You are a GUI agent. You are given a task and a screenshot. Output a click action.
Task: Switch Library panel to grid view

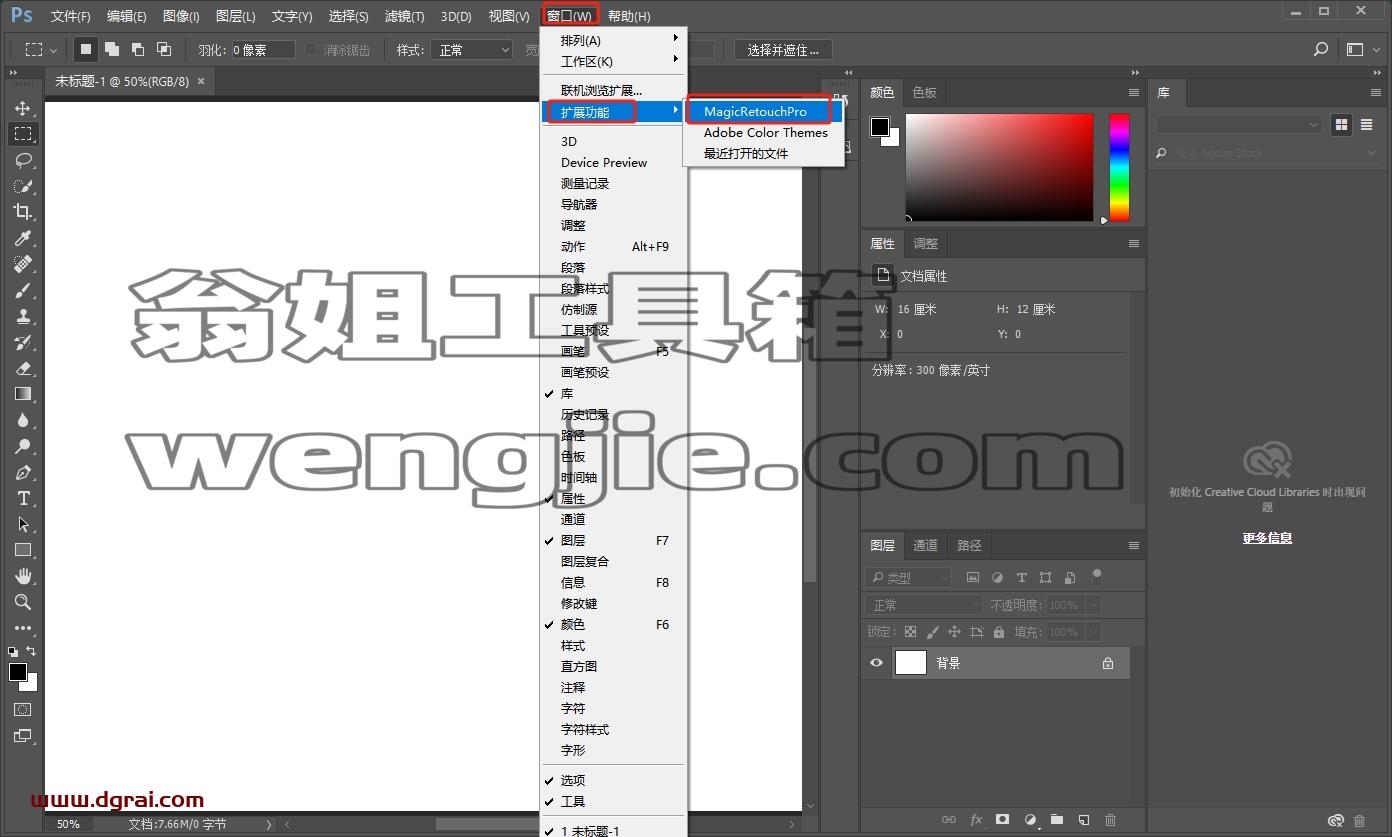click(1341, 124)
